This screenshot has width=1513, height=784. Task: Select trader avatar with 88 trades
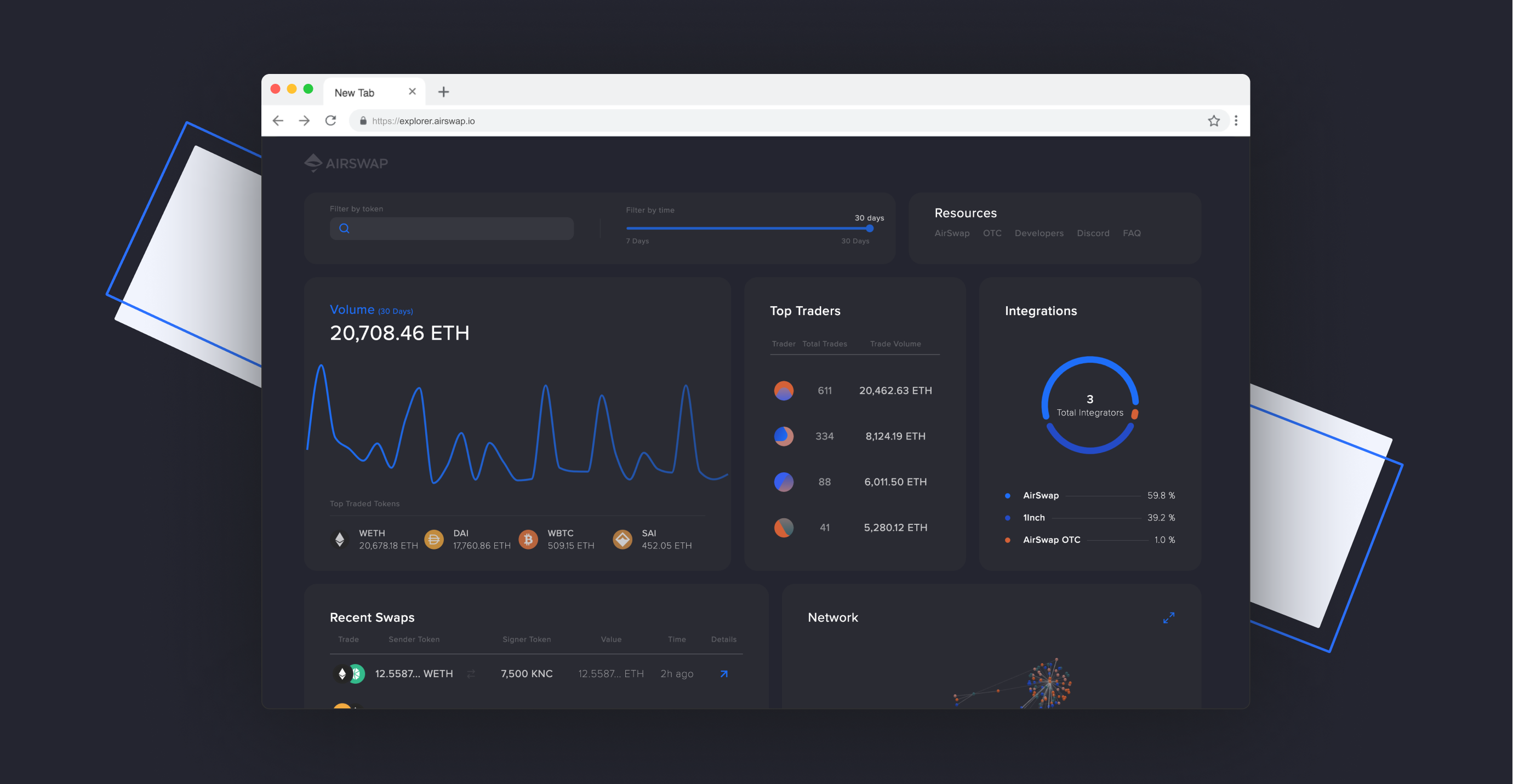click(x=784, y=482)
